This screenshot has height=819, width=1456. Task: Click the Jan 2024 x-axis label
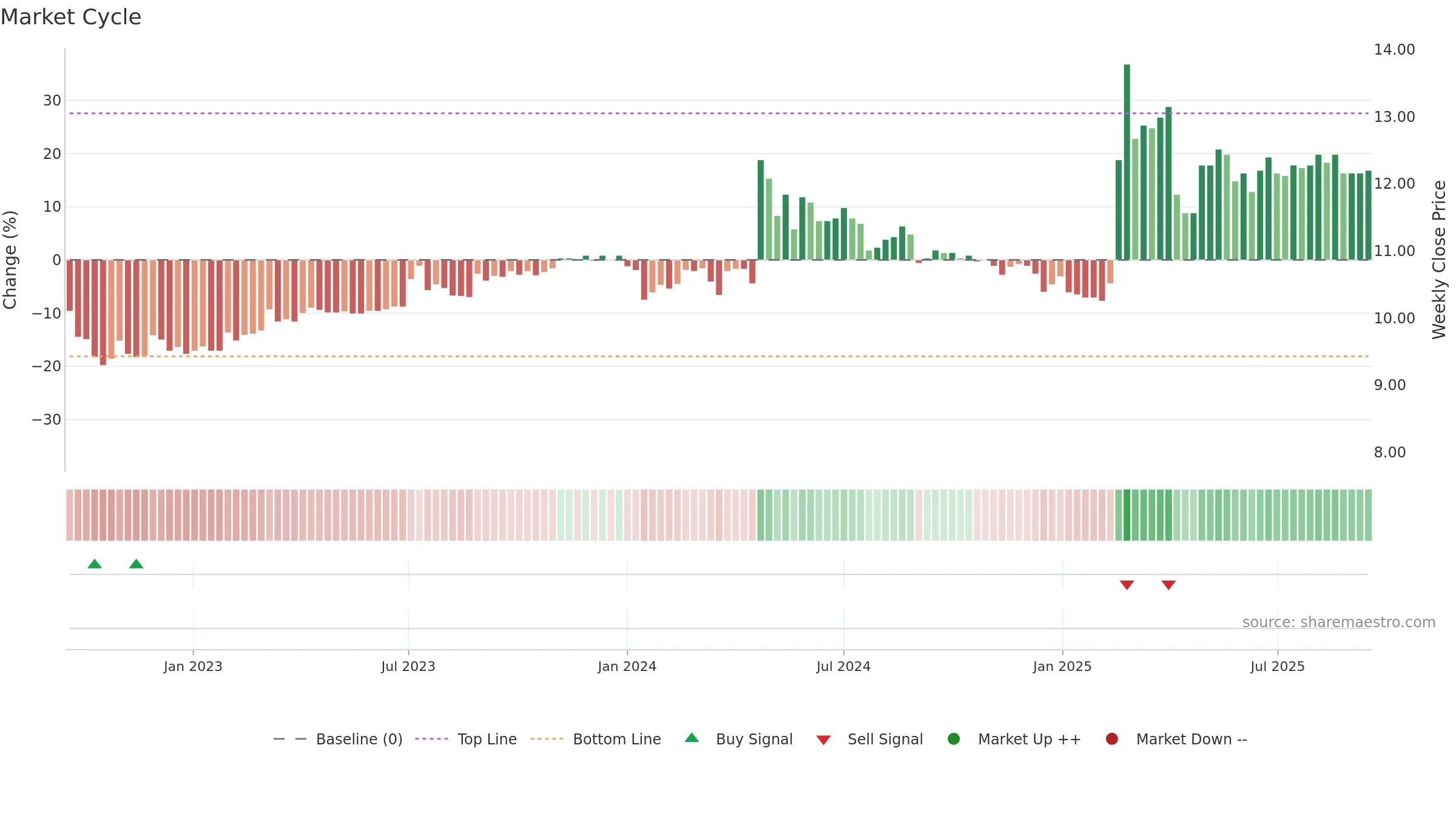[x=627, y=667]
